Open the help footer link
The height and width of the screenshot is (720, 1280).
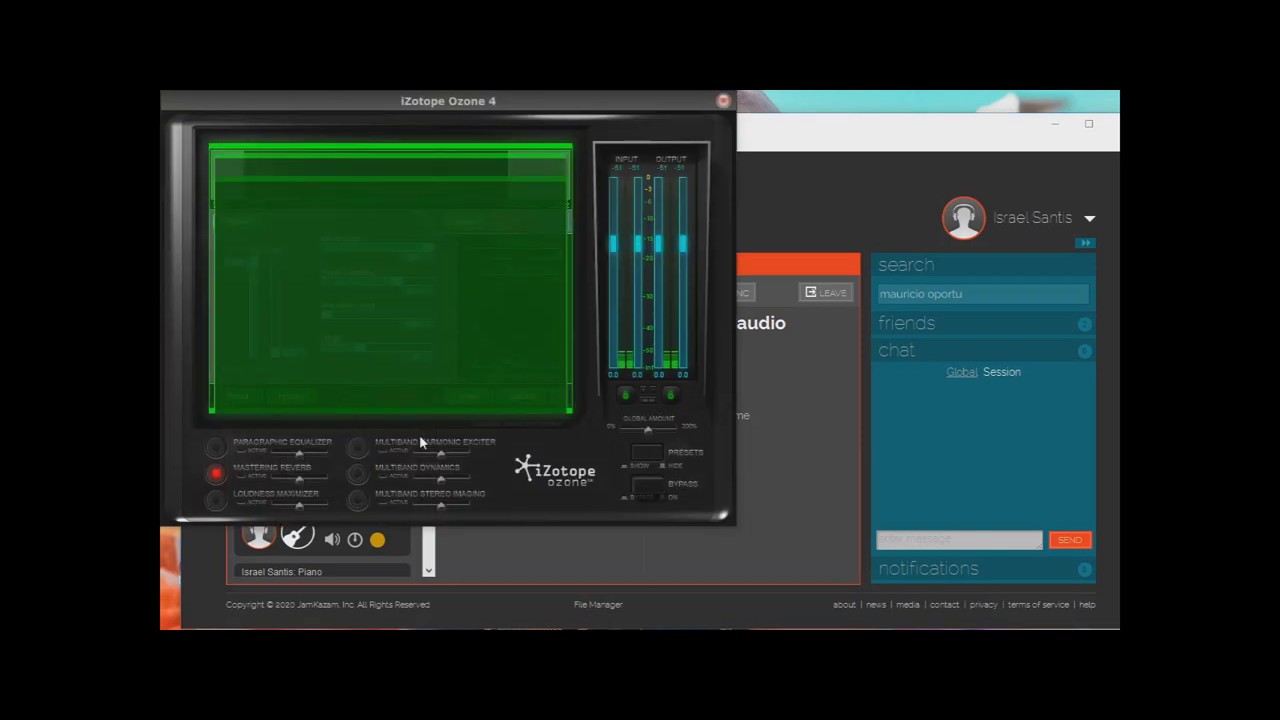tap(1087, 605)
